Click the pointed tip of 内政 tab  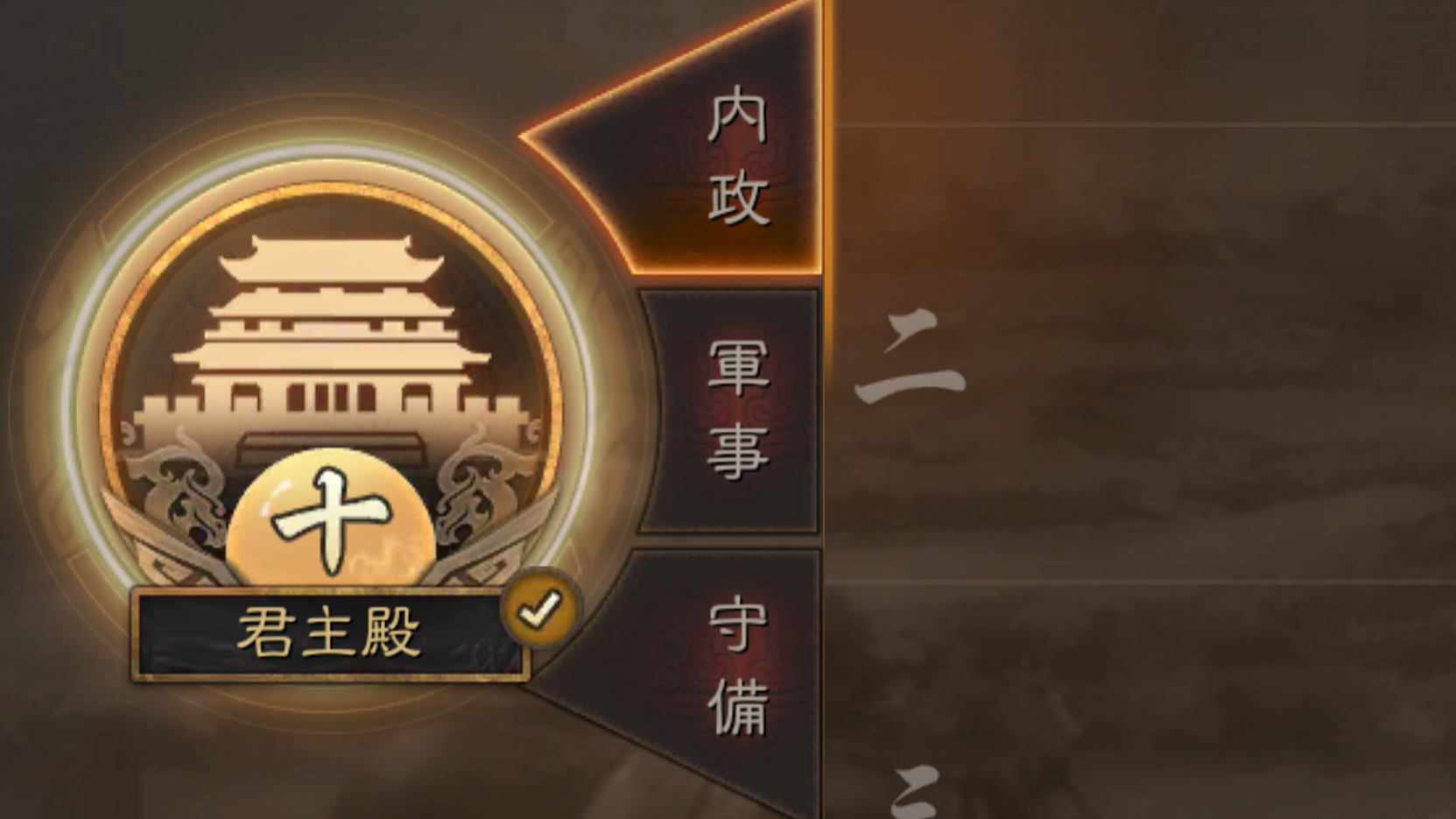point(538,138)
